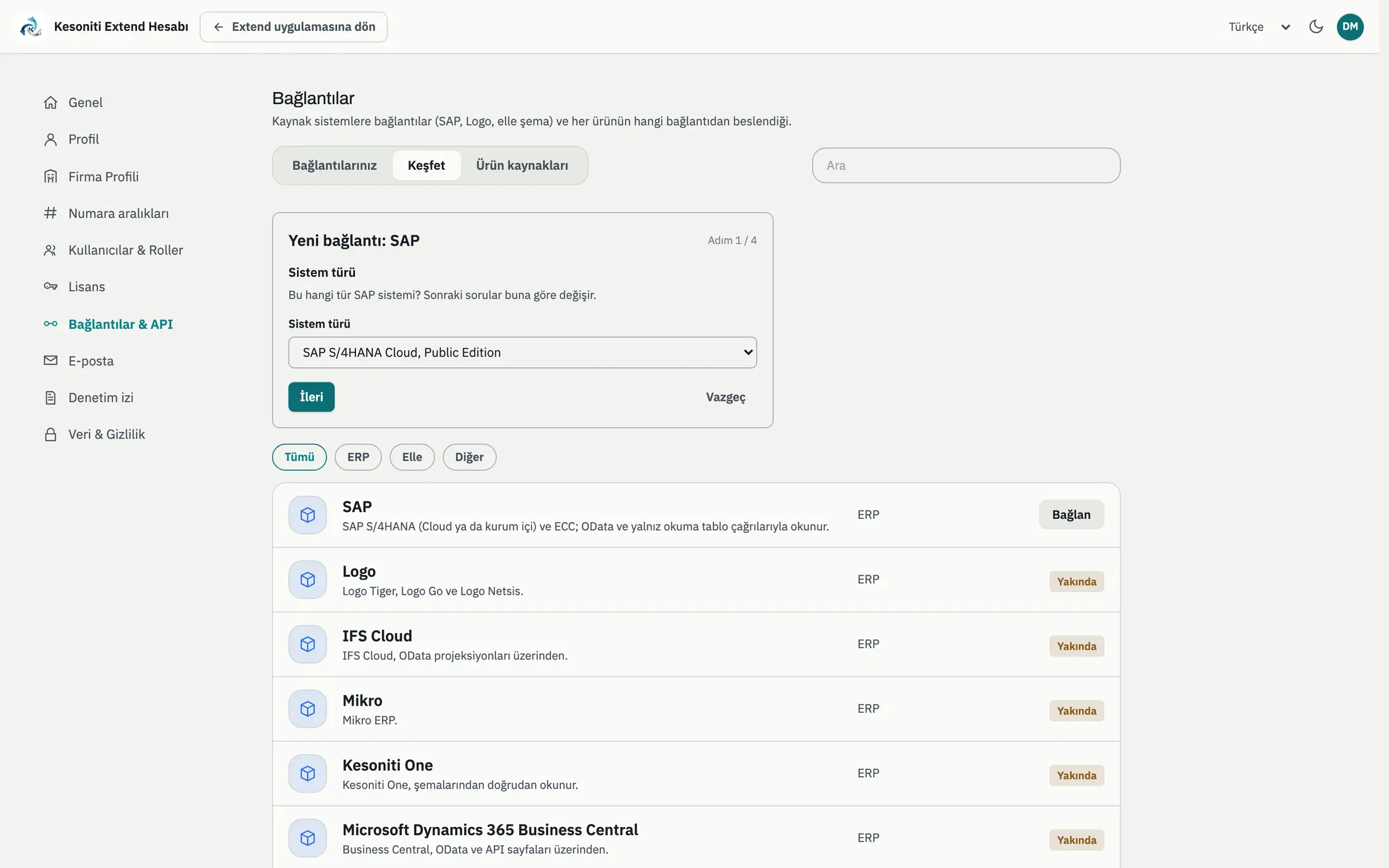Click the İleri button
1389x868 pixels.
[311, 397]
